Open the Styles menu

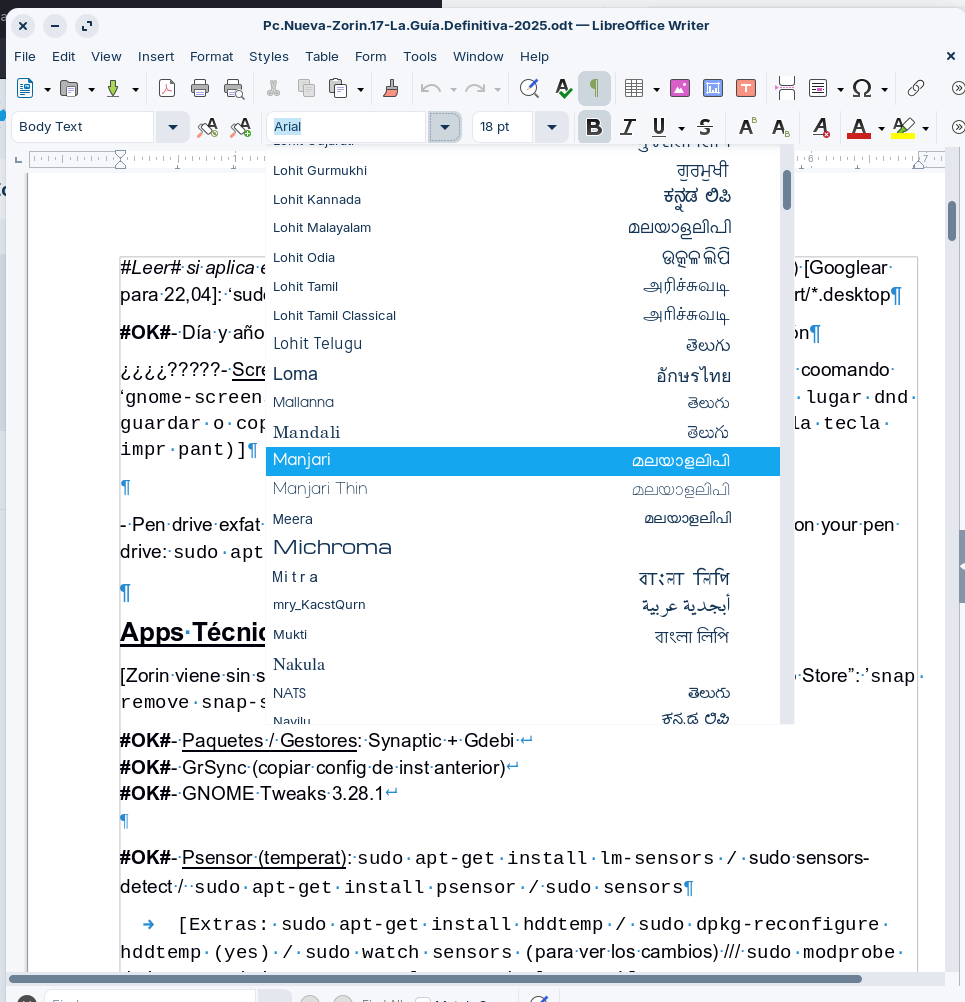point(269,57)
